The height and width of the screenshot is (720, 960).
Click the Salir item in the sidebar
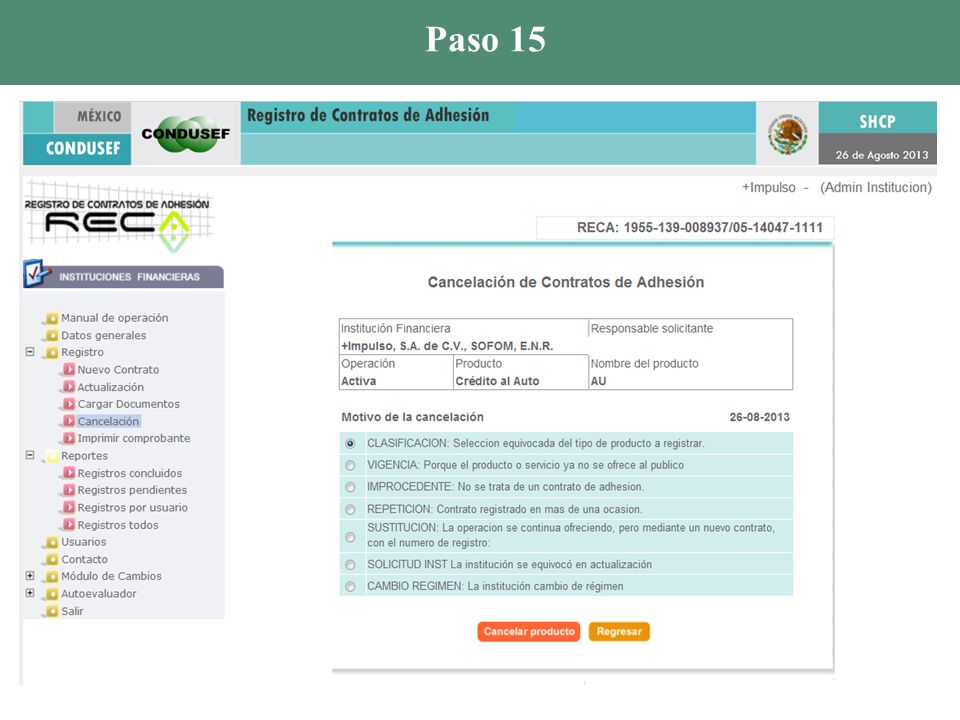(72, 611)
